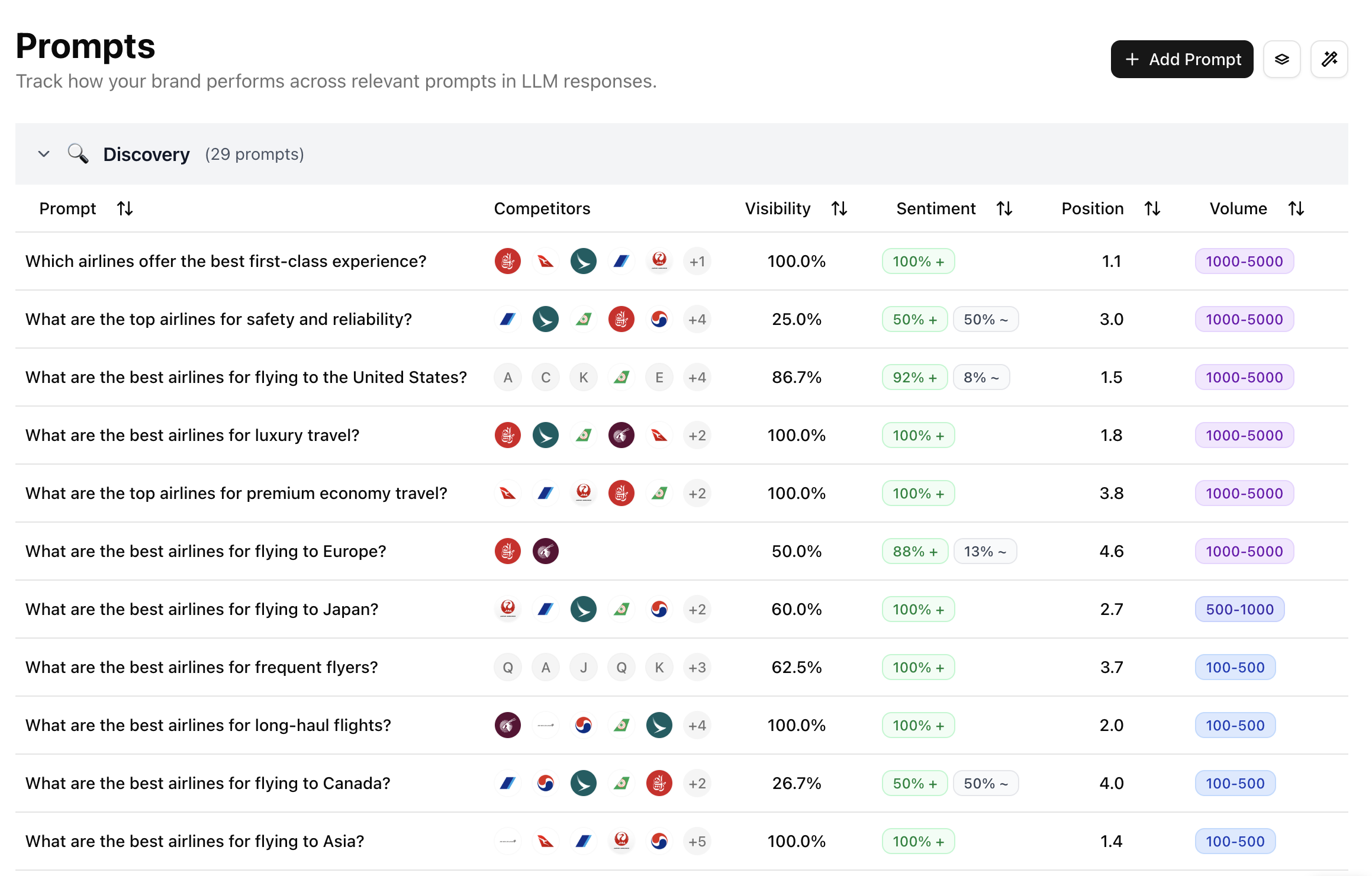The width and height of the screenshot is (1372, 876).
Task: Sort by Visibility using arrows icon
Action: click(839, 208)
